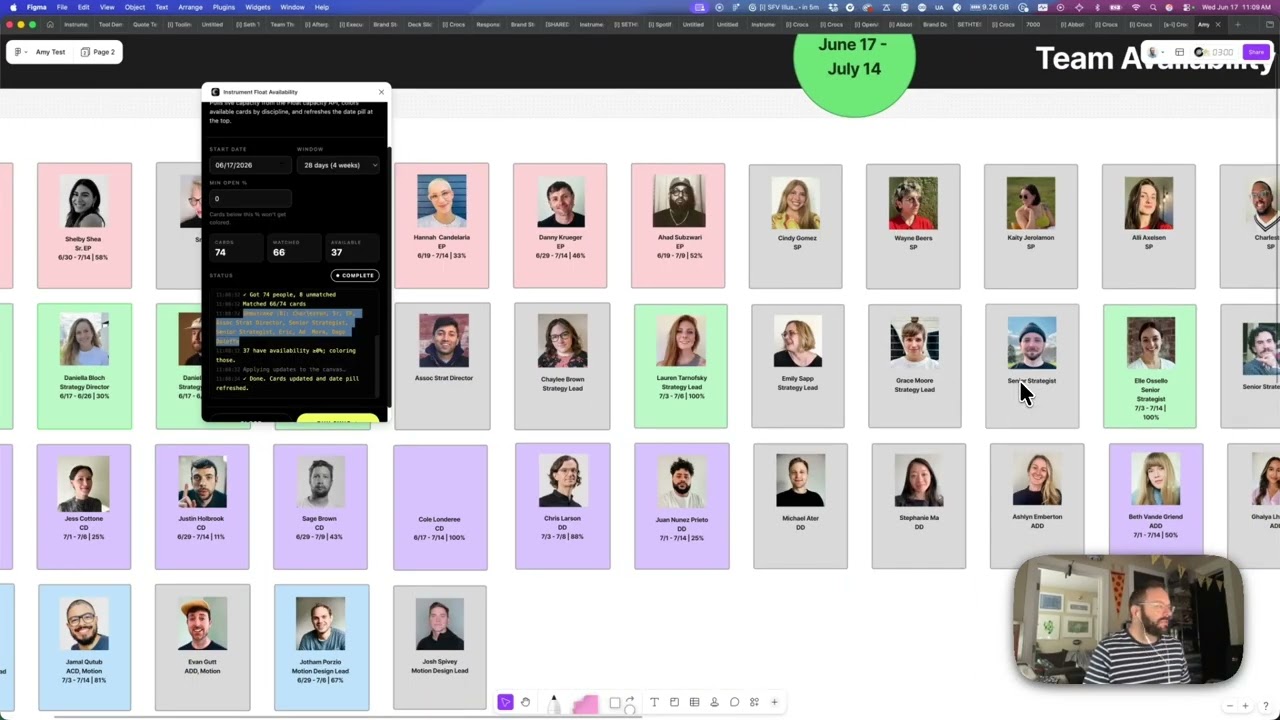
Task: Select Juan Nunez Prieto's card
Action: click(x=682, y=507)
